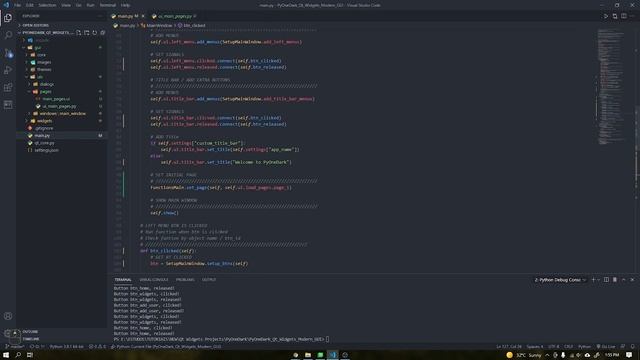Switch to the Debug Console panel tab
The height and width of the screenshot is (360, 640).
click(x=154, y=280)
